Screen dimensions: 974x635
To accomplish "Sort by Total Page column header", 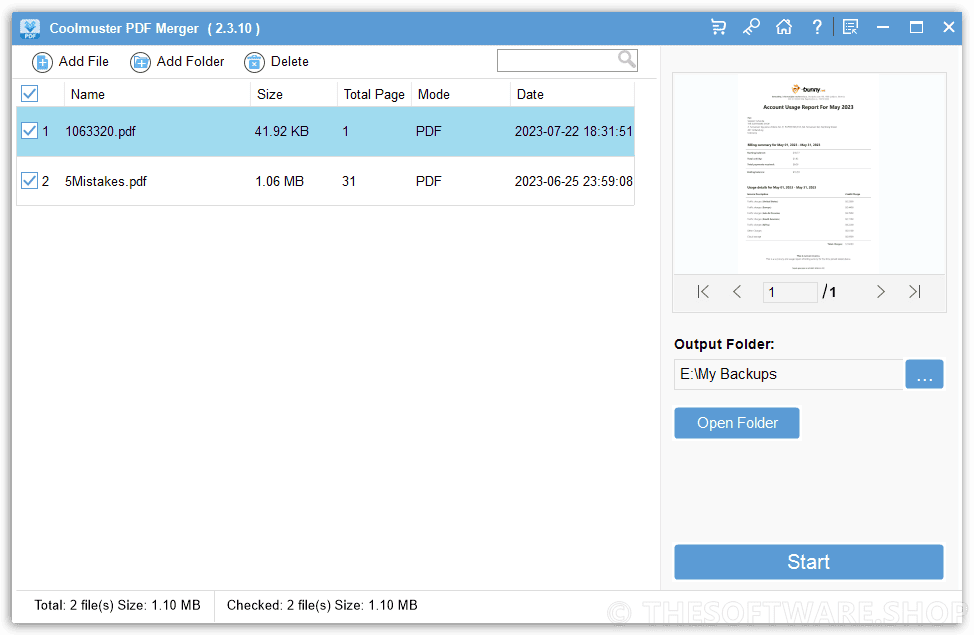I will coord(374,94).
